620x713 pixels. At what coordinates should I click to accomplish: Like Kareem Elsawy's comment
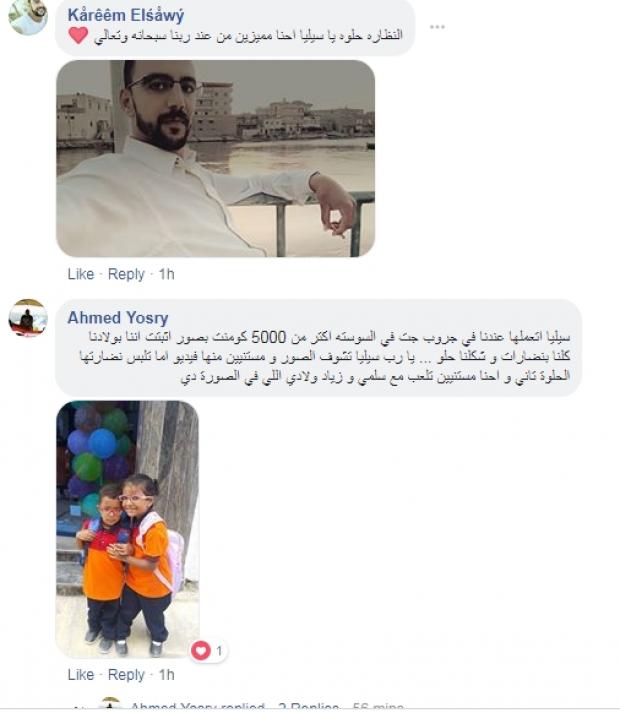coord(81,274)
